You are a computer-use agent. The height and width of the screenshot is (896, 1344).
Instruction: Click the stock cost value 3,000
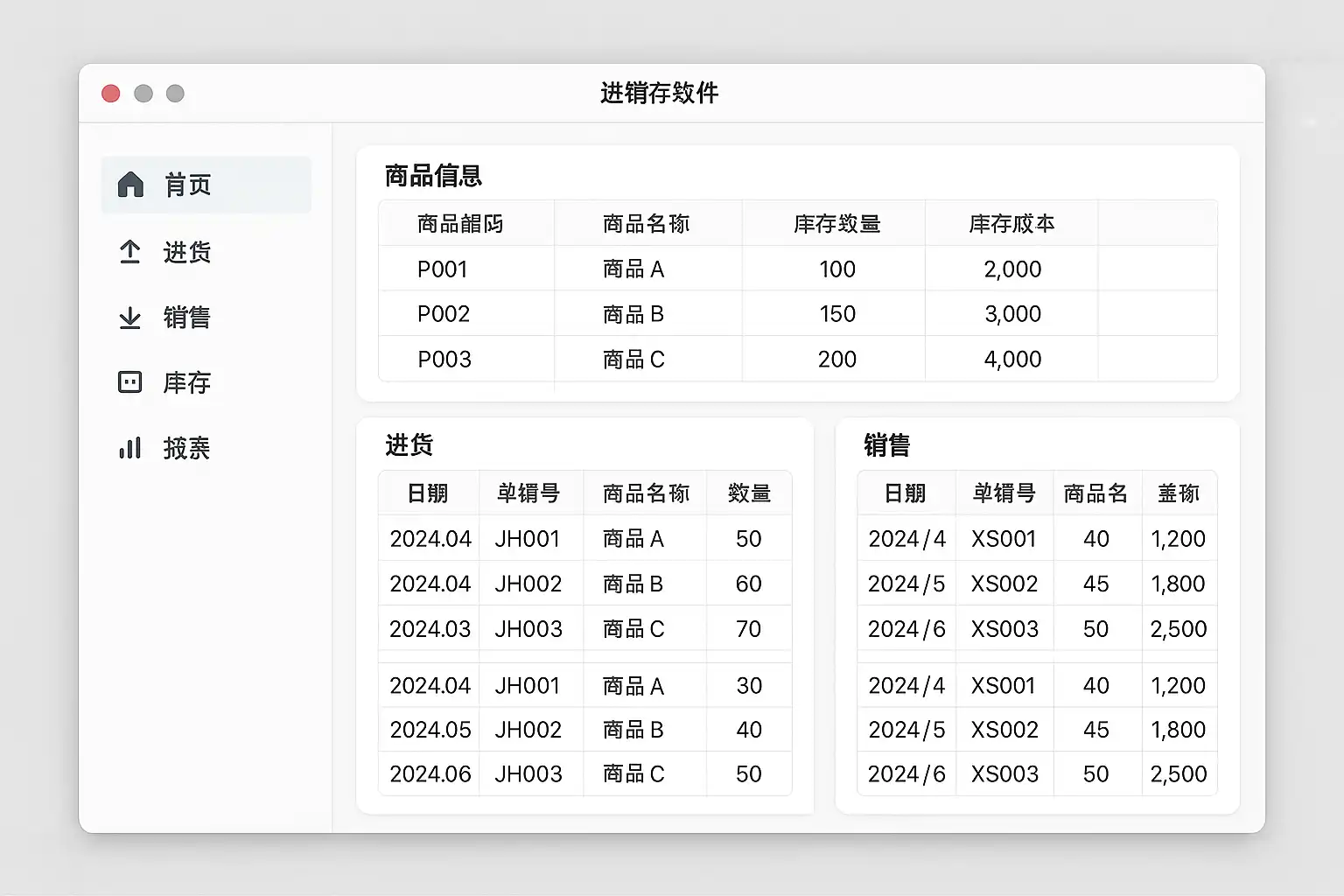(1012, 314)
